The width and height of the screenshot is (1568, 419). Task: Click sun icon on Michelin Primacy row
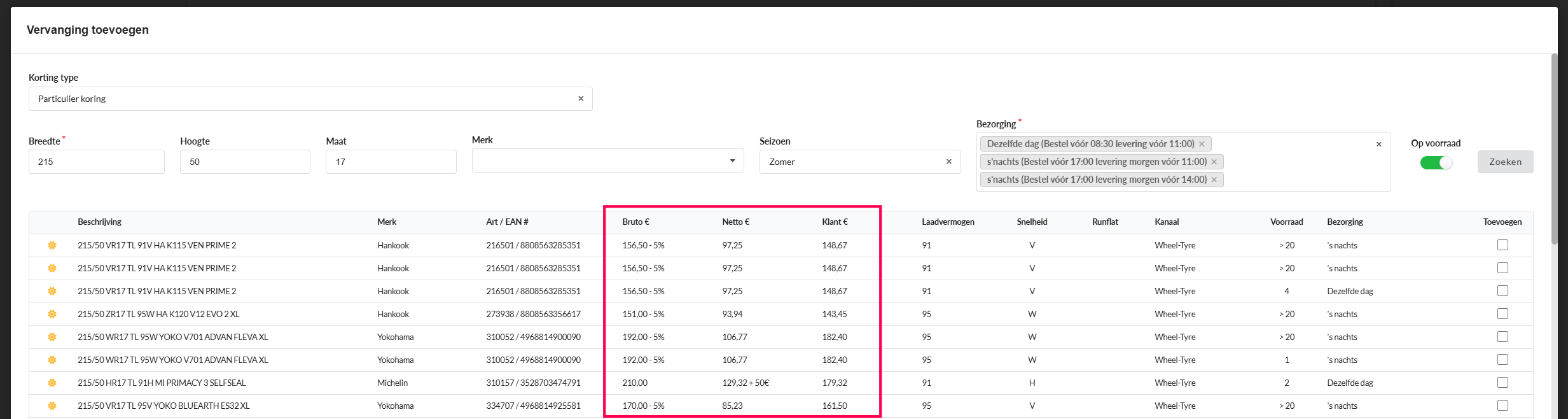52,383
